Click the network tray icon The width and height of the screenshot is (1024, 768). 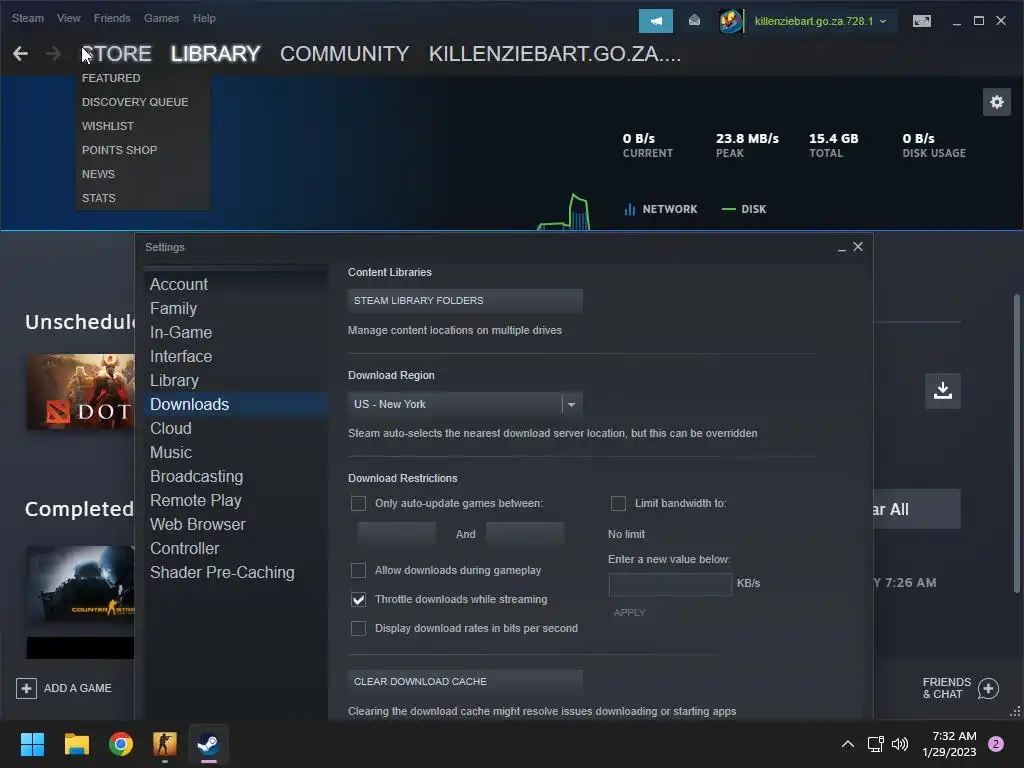click(x=875, y=744)
